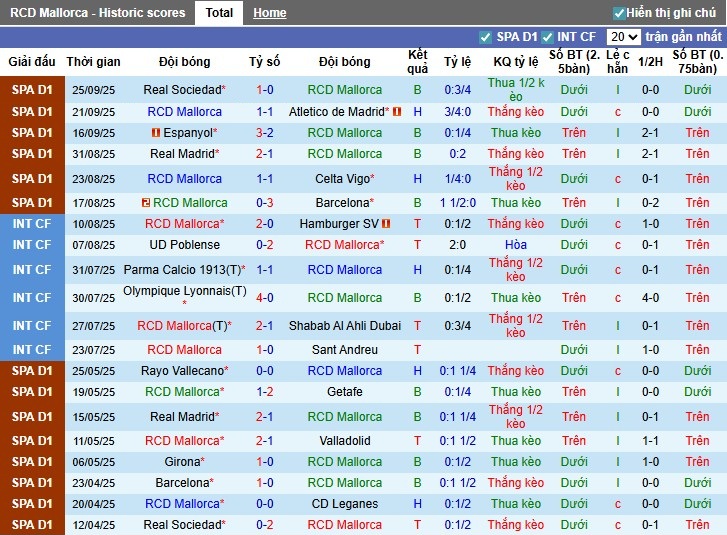
Task: Click the INT CF league label for UD Poblense match
Action: 32,245
